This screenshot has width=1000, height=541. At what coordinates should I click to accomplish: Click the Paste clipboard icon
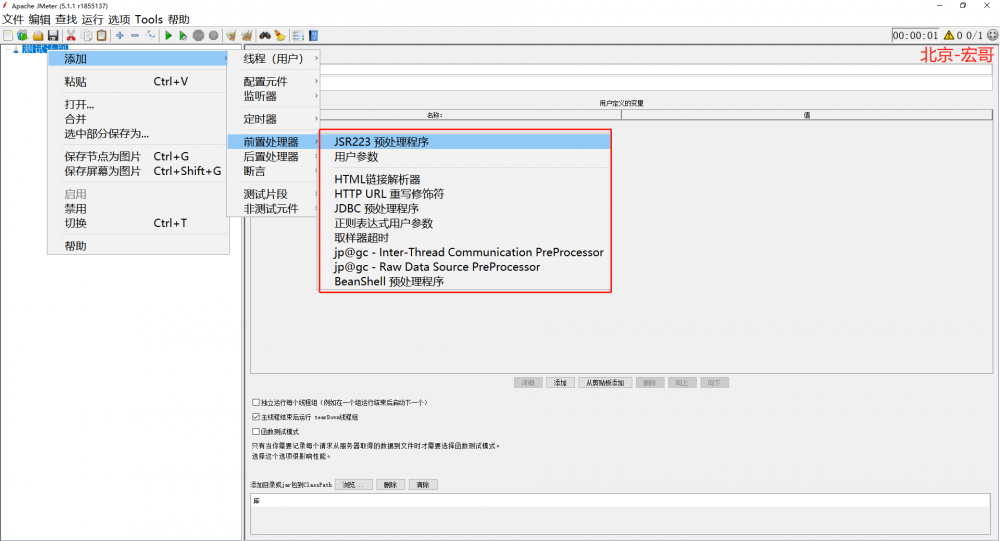[x=101, y=36]
